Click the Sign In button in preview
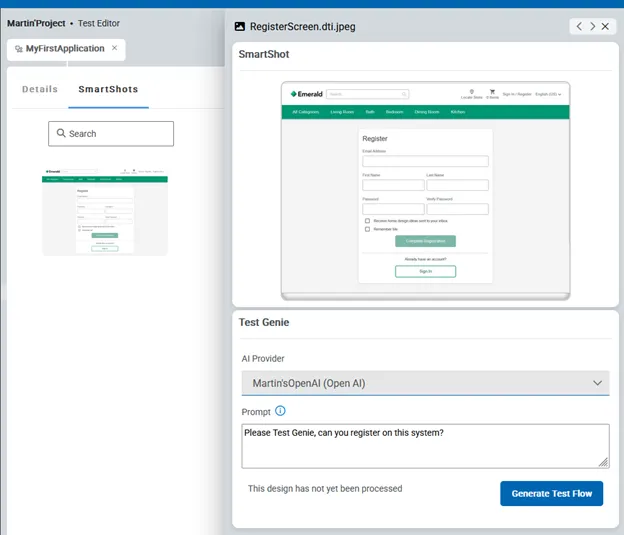Image resolution: width=624 pixels, height=535 pixels. [425, 271]
